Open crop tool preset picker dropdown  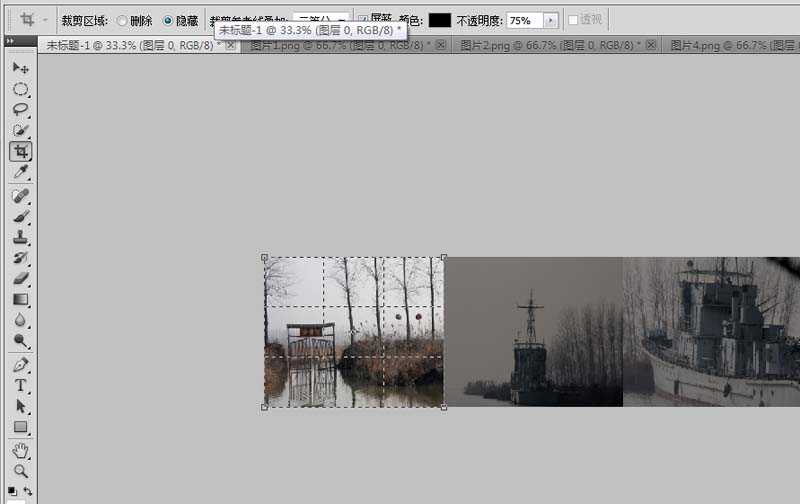click(33, 20)
